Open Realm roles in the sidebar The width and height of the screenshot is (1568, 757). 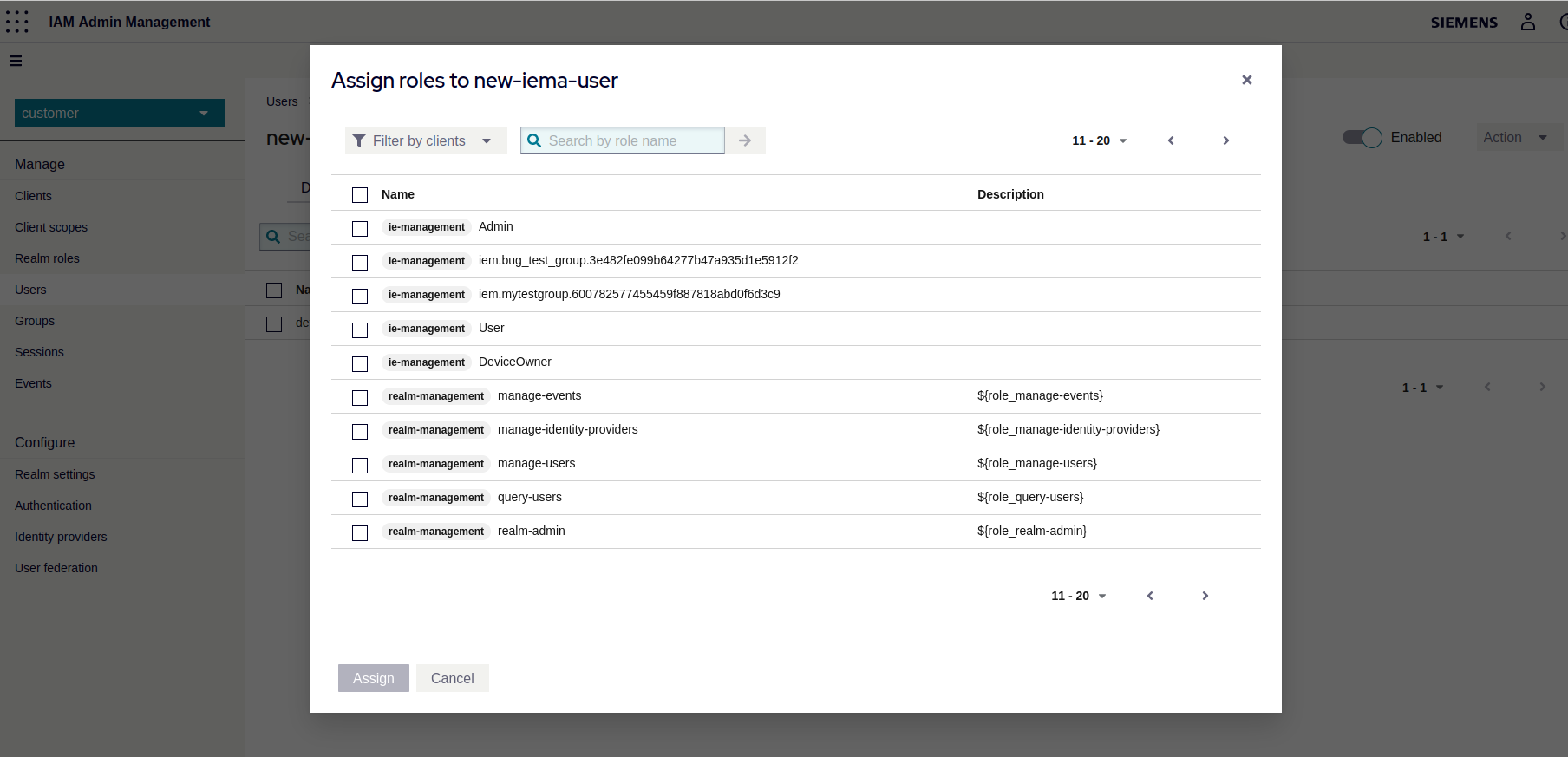pyautogui.click(x=47, y=258)
